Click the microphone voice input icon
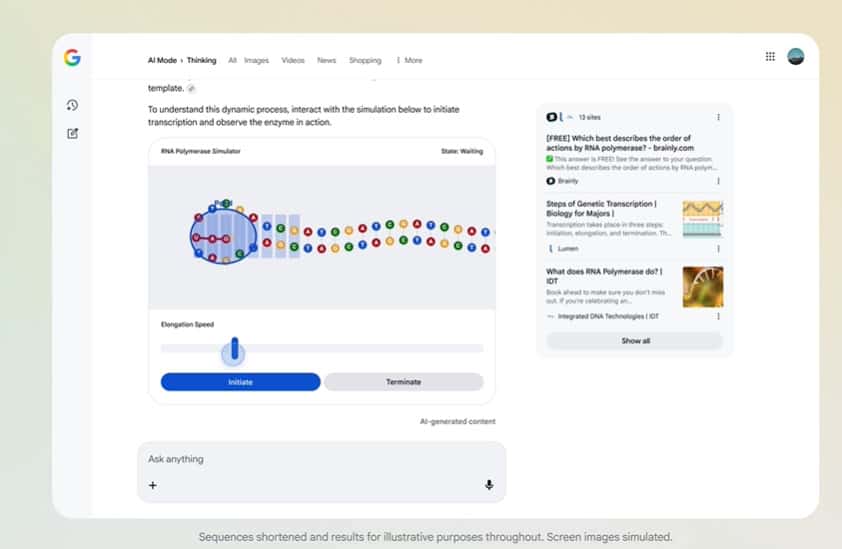The width and height of the screenshot is (842, 549). point(489,485)
